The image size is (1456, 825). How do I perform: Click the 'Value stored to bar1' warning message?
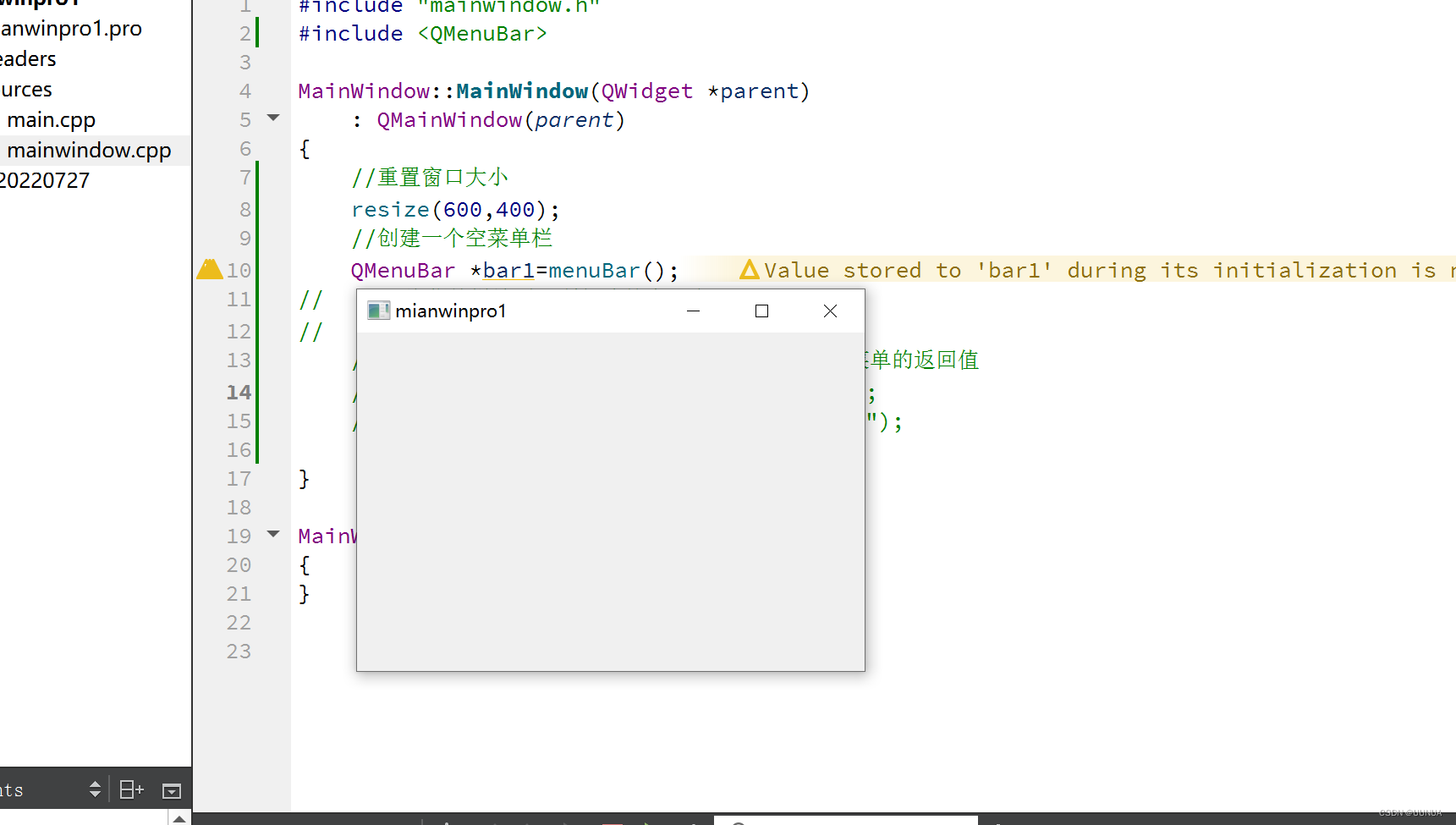[x=1109, y=271]
